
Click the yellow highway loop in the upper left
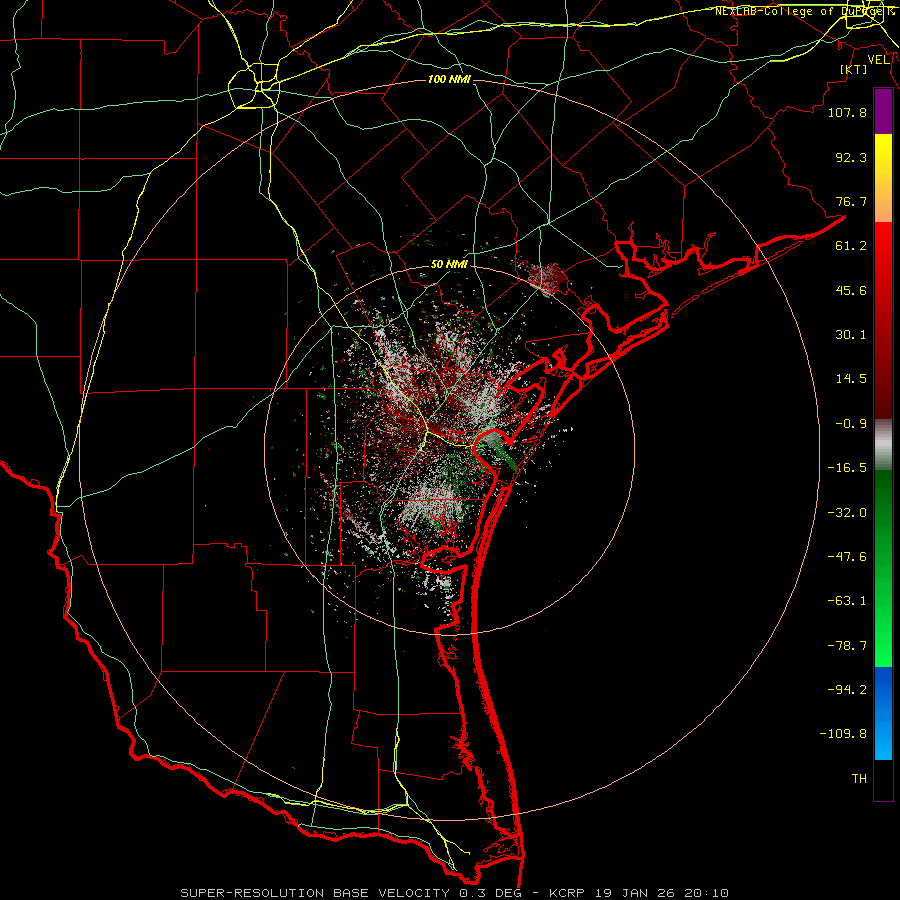pos(254,86)
